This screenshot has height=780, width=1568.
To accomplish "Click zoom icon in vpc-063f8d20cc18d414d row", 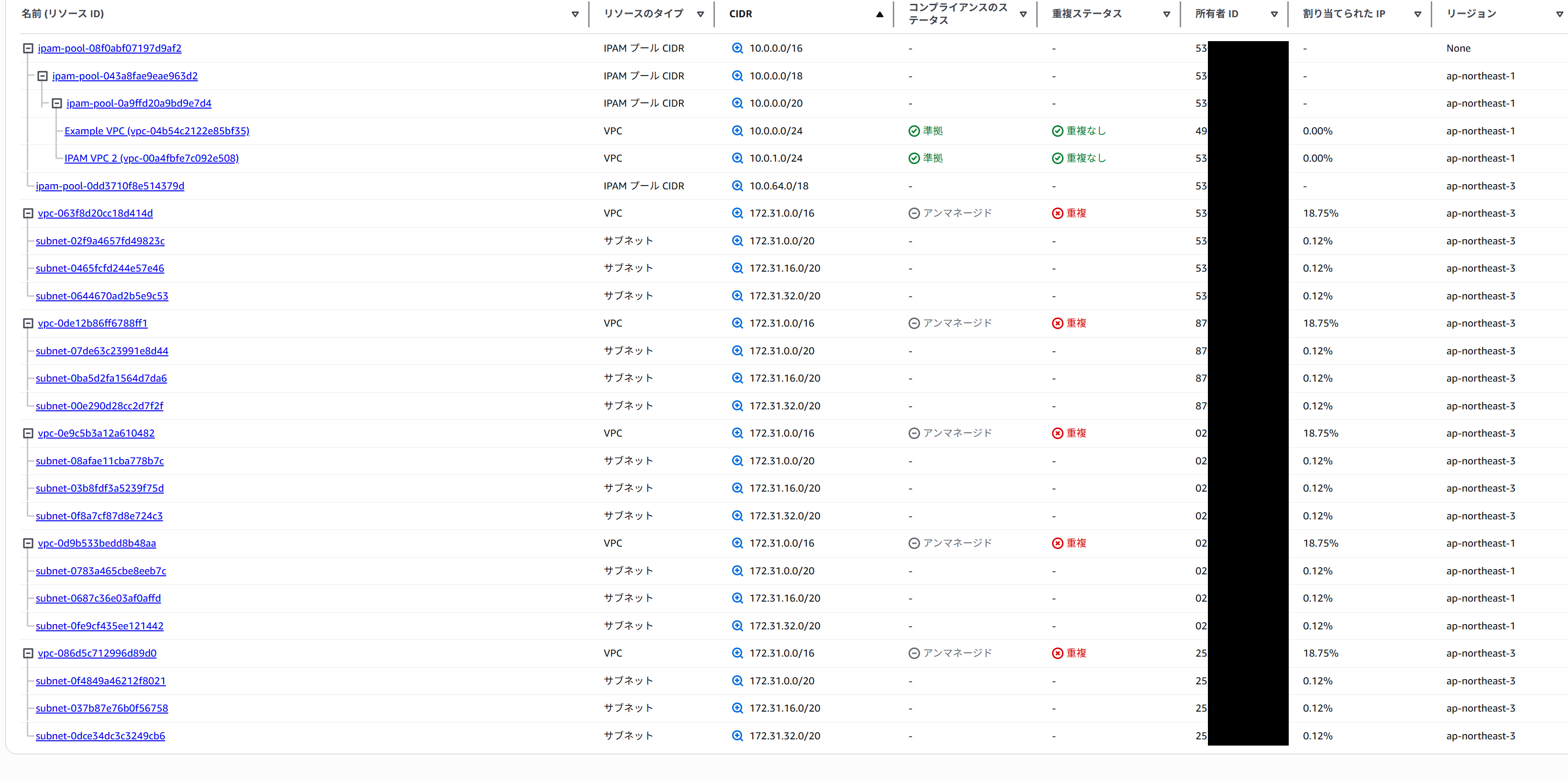I will (737, 213).
